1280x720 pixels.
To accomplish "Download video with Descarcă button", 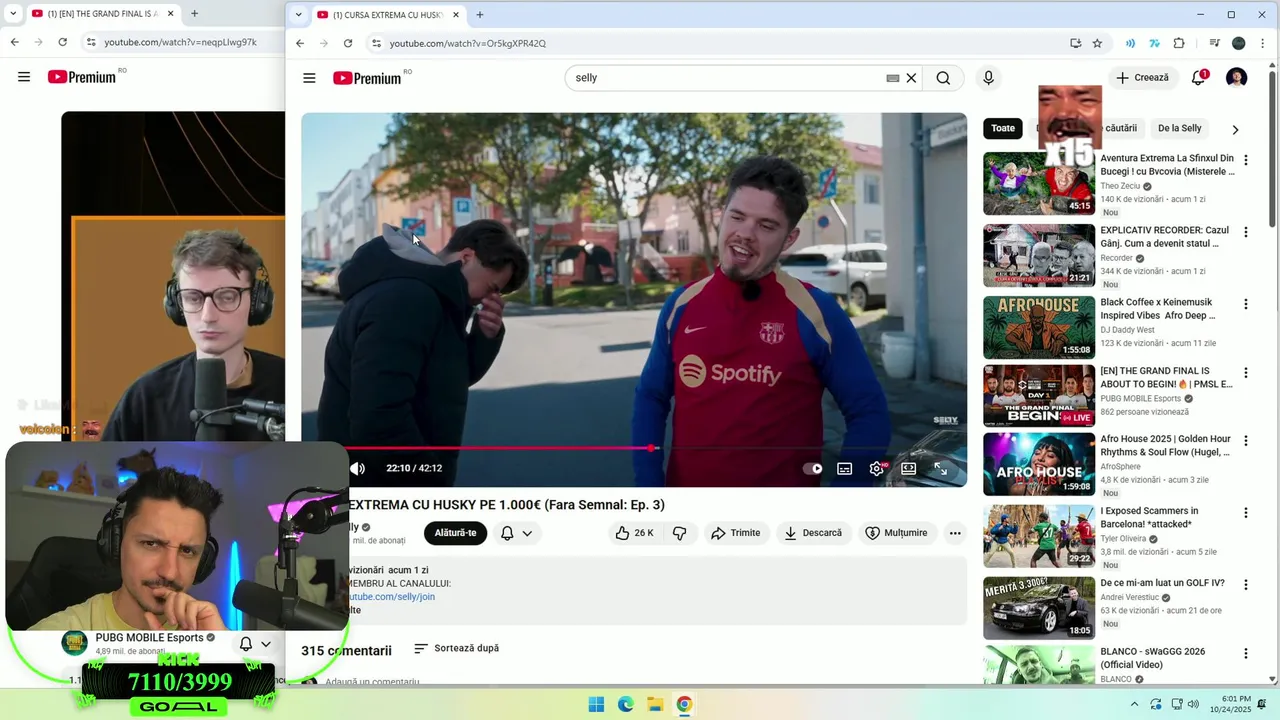I will click(812, 533).
